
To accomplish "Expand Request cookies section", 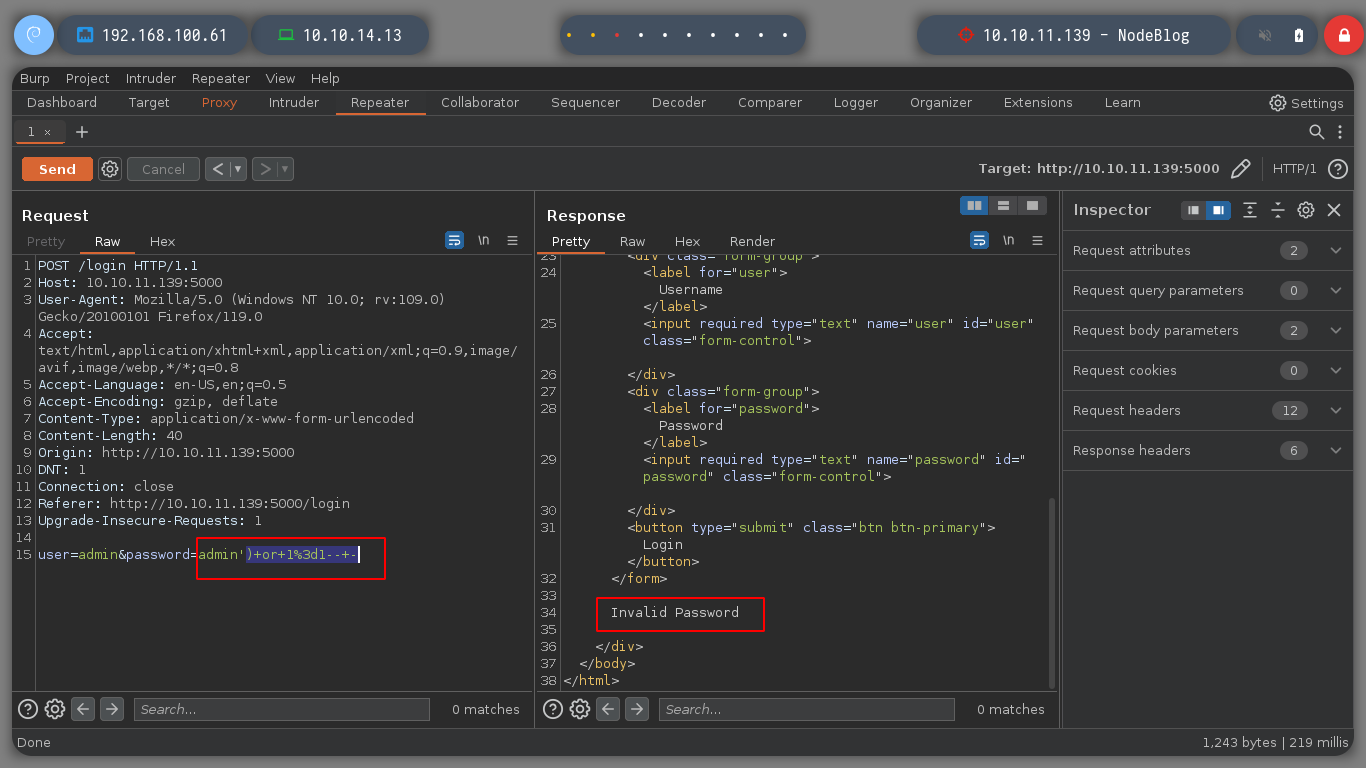I will click(1208, 370).
